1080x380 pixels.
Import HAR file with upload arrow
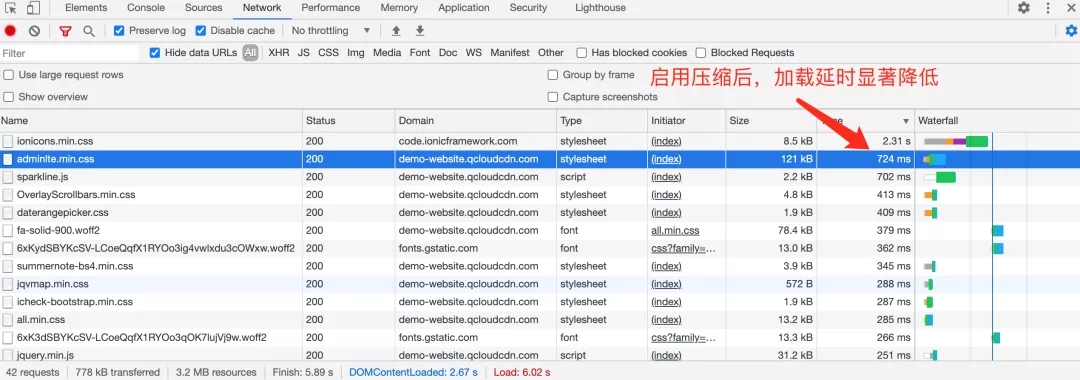[x=396, y=31]
